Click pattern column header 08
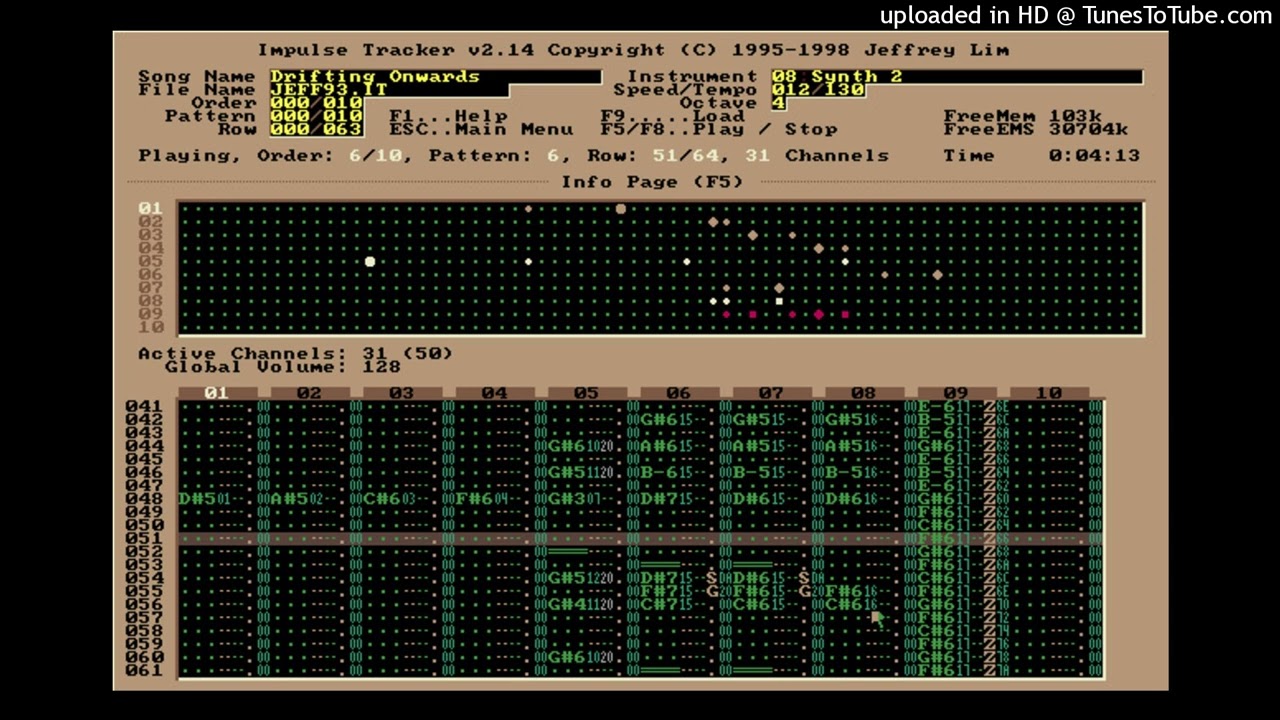The width and height of the screenshot is (1280, 720). (864, 393)
